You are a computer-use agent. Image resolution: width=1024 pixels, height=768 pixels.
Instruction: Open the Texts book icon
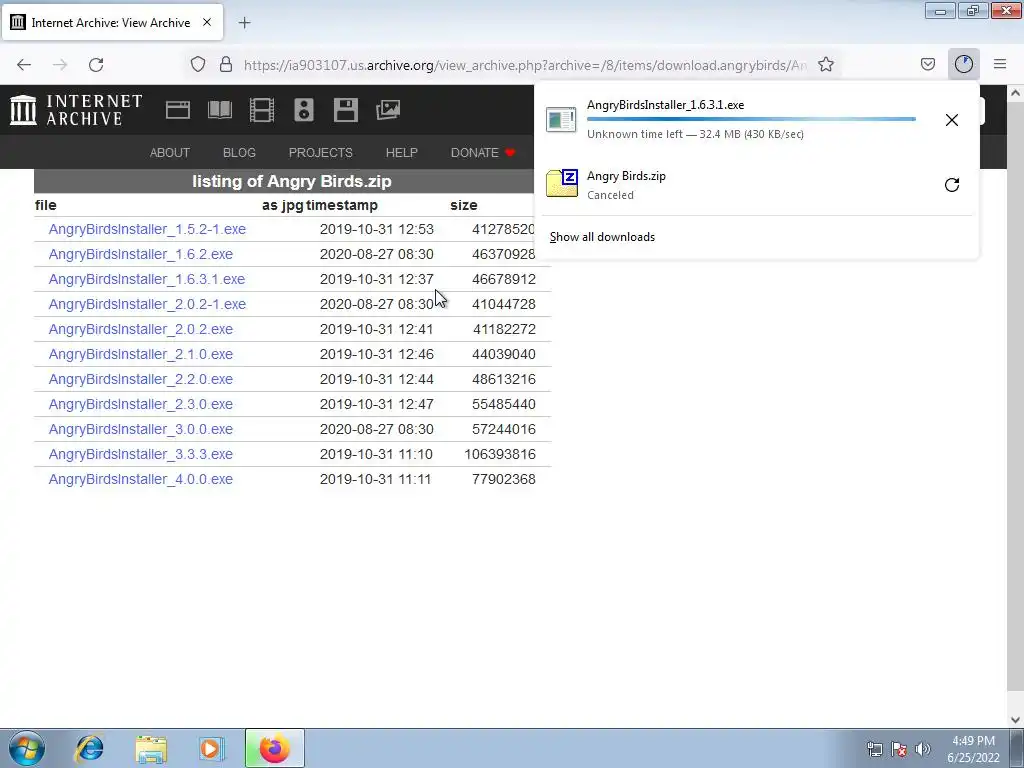coord(220,110)
